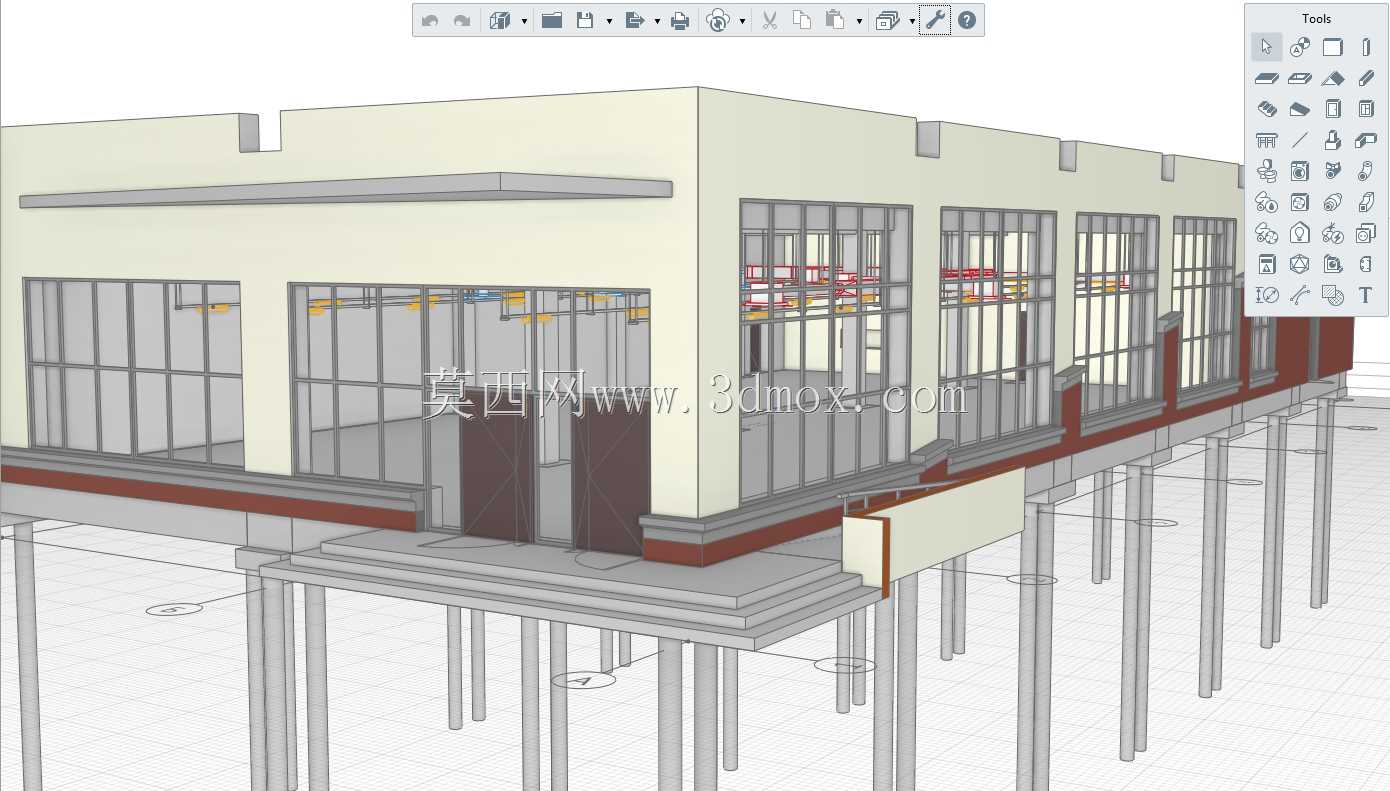Viewport: 1390px width, 791px height.
Task: Select the wiring socket accessory tool
Action: (1366, 234)
